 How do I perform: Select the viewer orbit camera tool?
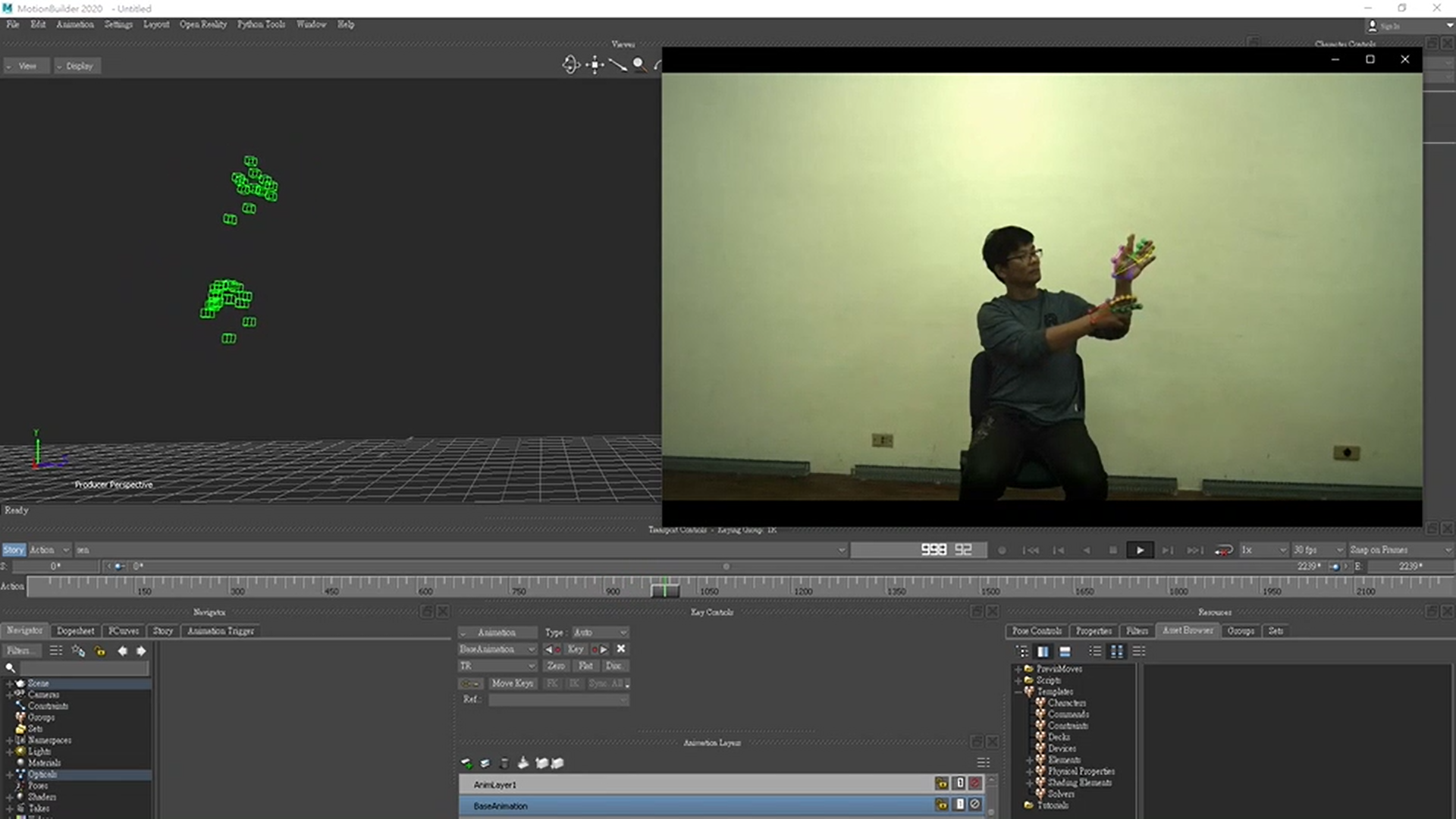(x=570, y=65)
